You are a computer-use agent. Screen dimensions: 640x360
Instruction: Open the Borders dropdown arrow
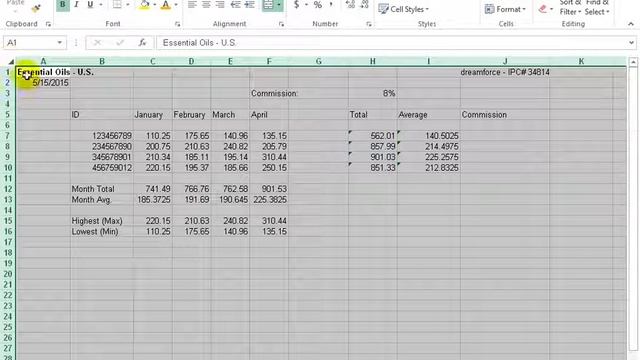(x=128, y=4)
